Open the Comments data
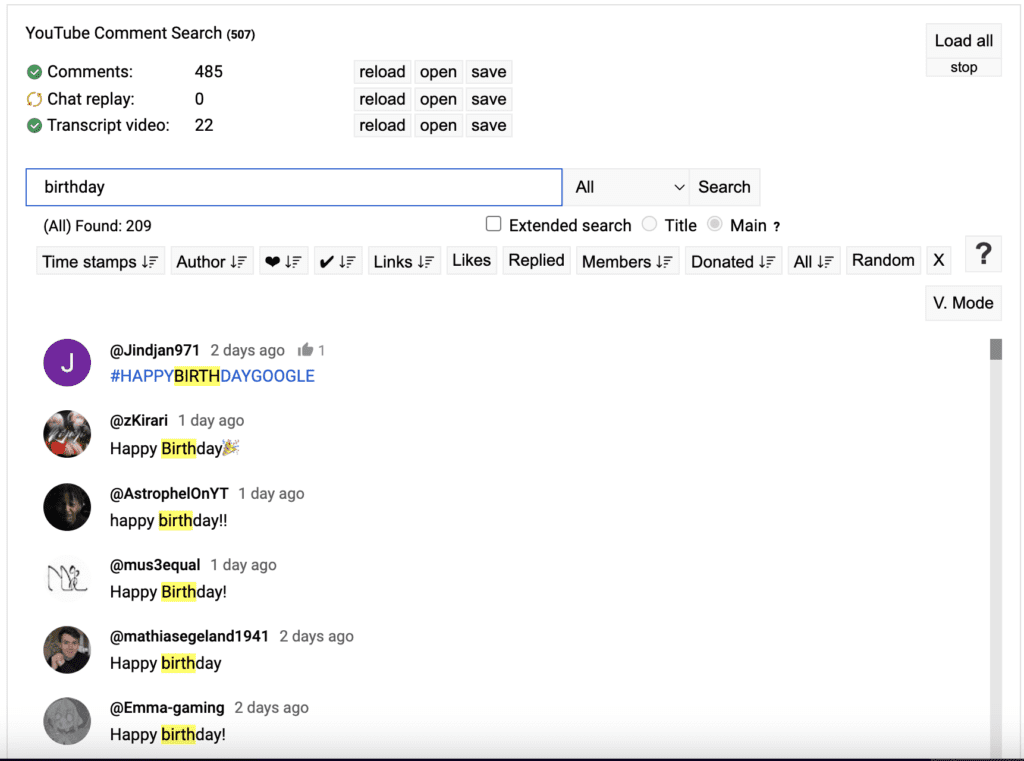1024x761 pixels. 438,72
